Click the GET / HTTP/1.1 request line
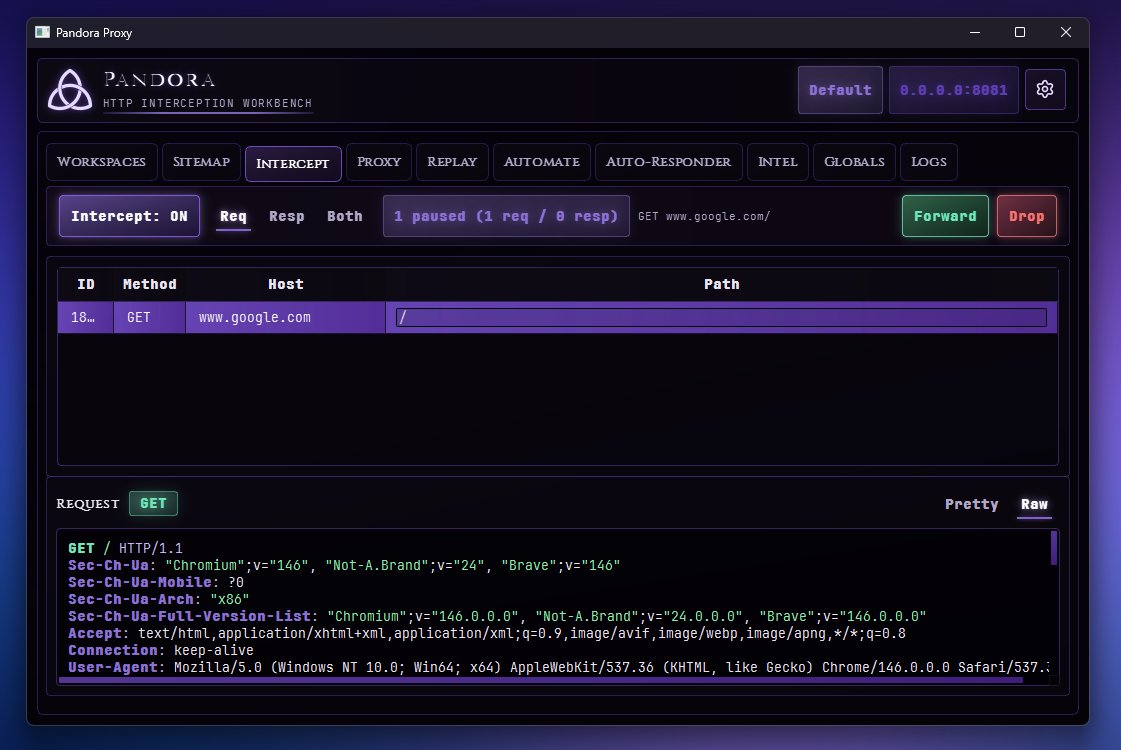1121x750 pixels. point(125,548)
